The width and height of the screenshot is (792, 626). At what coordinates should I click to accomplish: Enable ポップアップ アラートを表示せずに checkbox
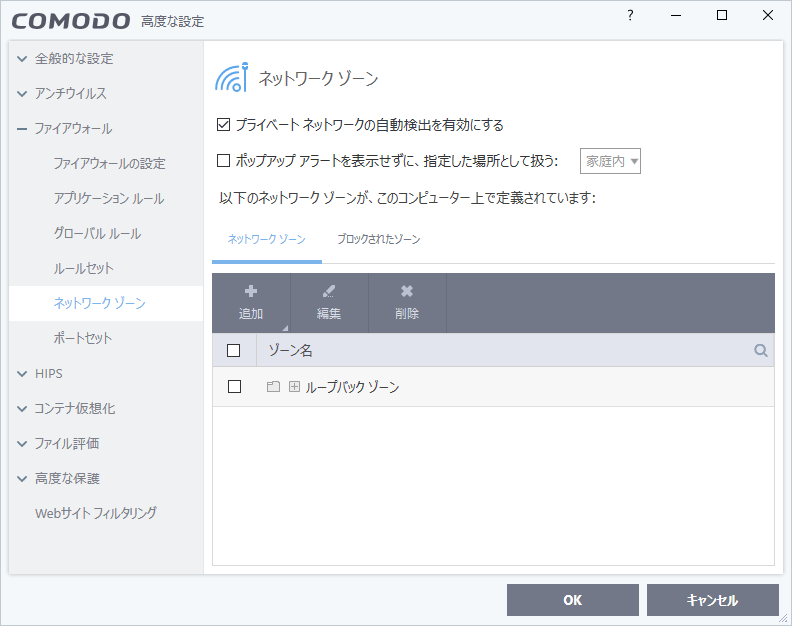(x=224, y=160)
